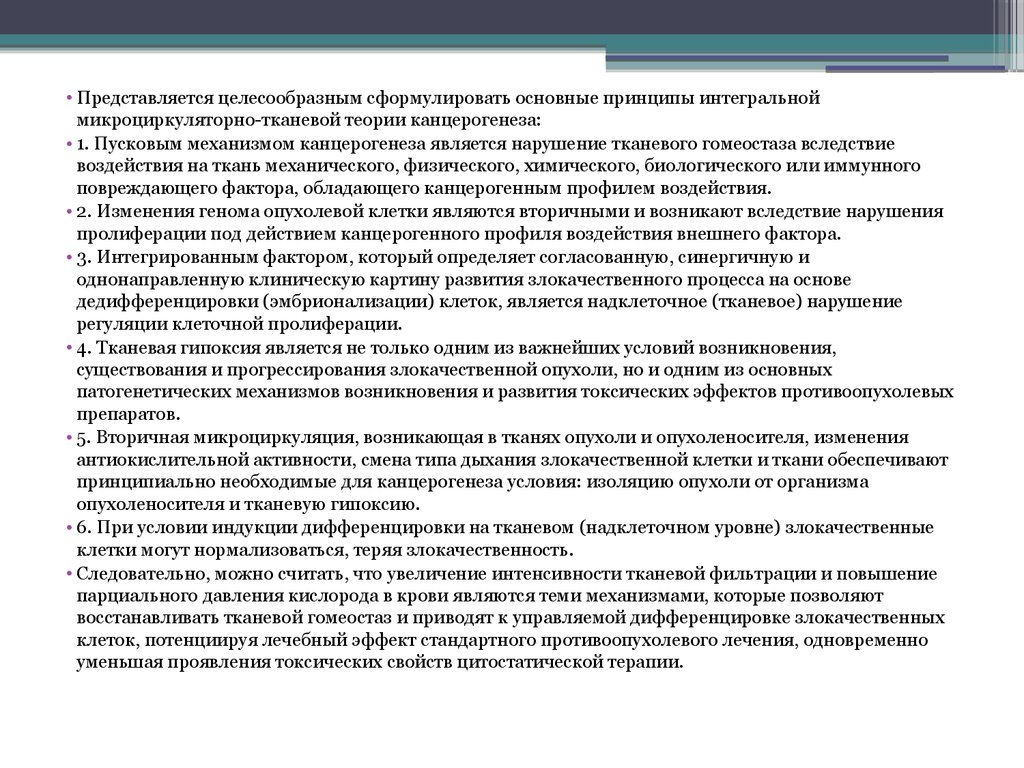Screen dimensions: 1024x768
Task: Click the dark header band at top
Action: (500, 16)
